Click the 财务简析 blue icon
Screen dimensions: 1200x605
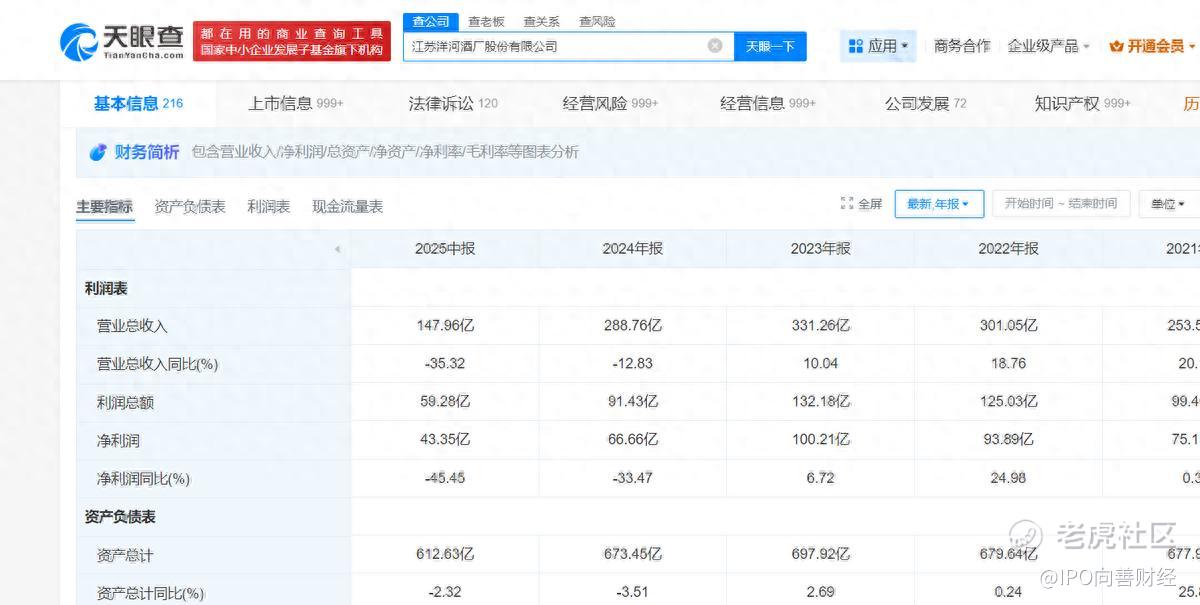98,152
